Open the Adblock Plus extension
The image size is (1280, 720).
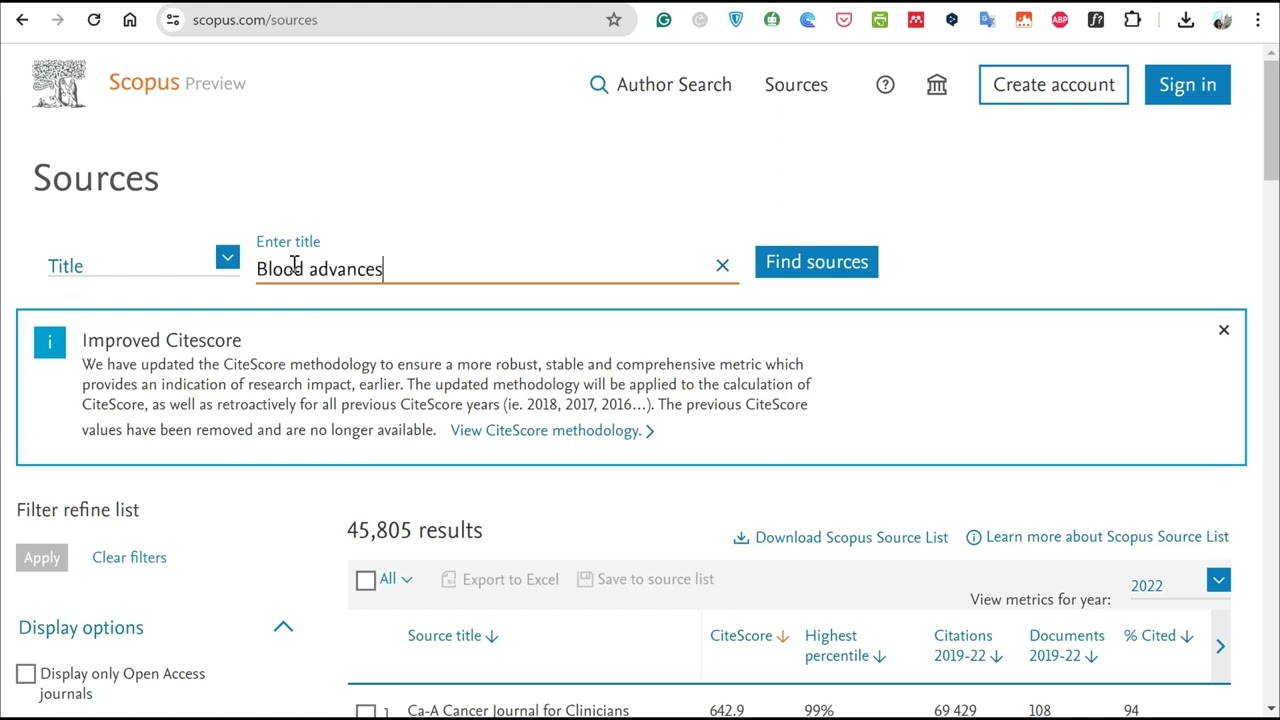point(1060,20)
